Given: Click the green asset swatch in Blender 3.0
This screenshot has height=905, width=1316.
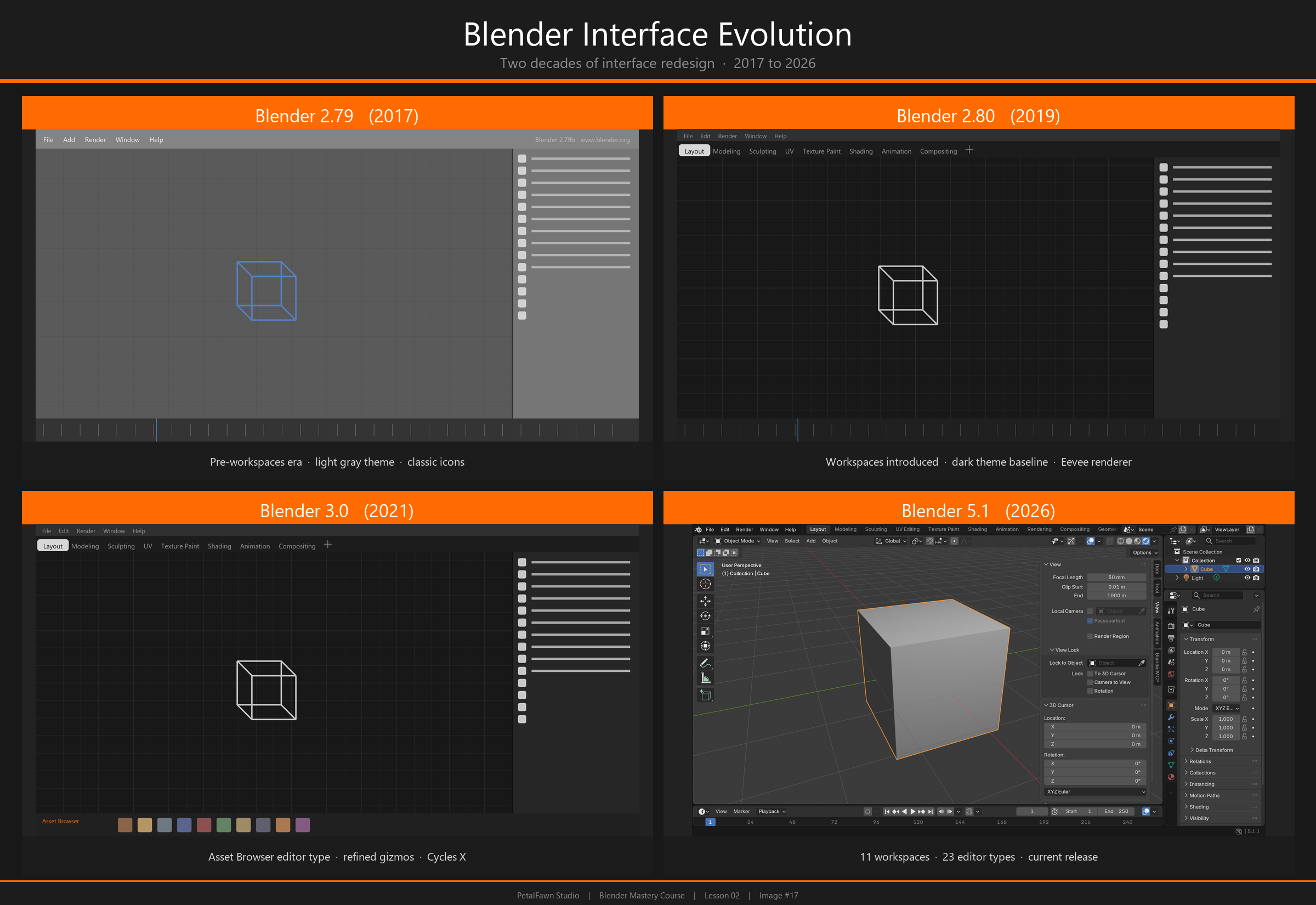Looking at the screenshot, I should coord(224,825).
